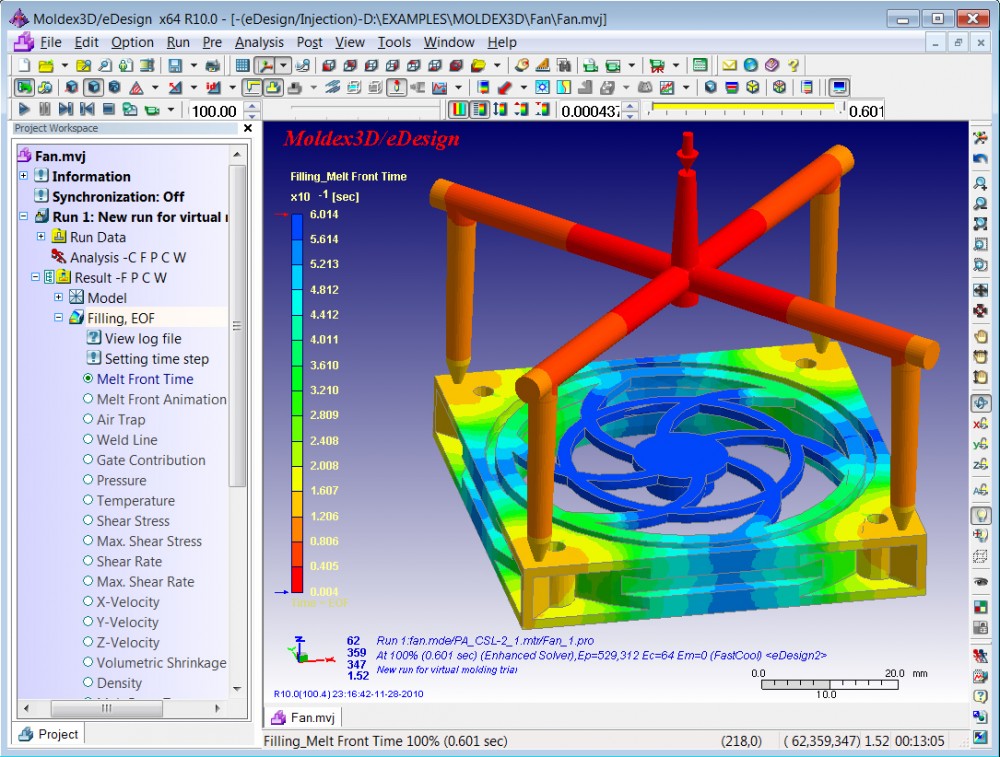
Task: Click the yellow question mark help icon
Action: [x=793, y=65]
